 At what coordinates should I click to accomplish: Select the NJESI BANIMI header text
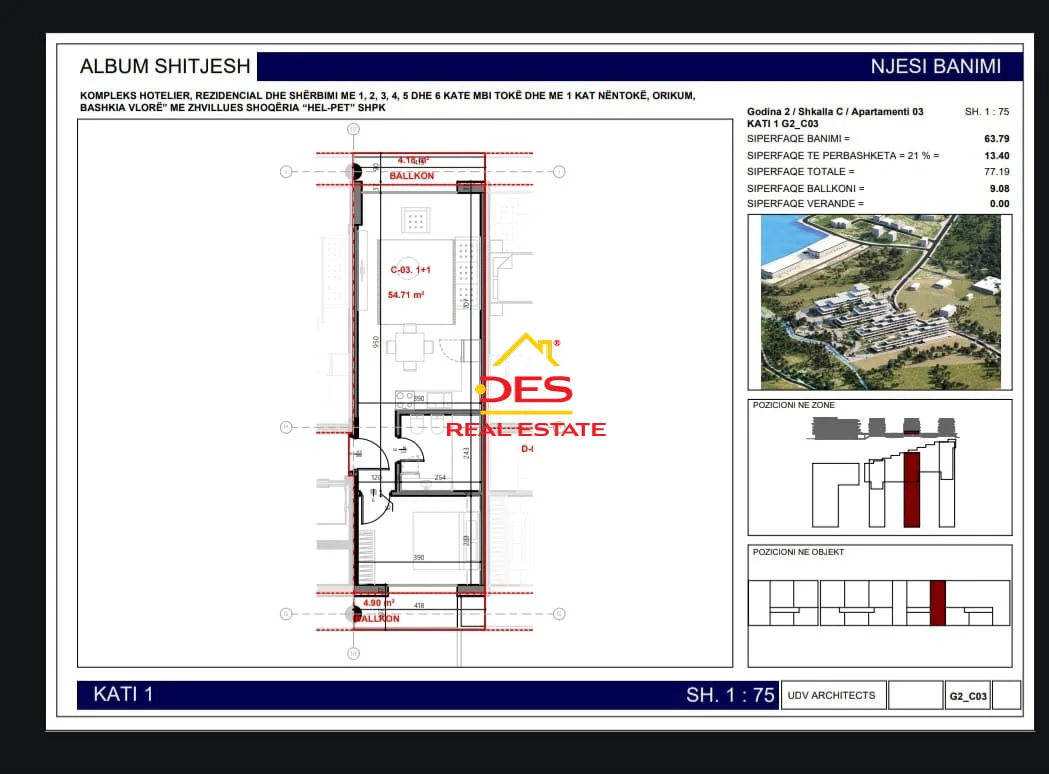[935, 66]
